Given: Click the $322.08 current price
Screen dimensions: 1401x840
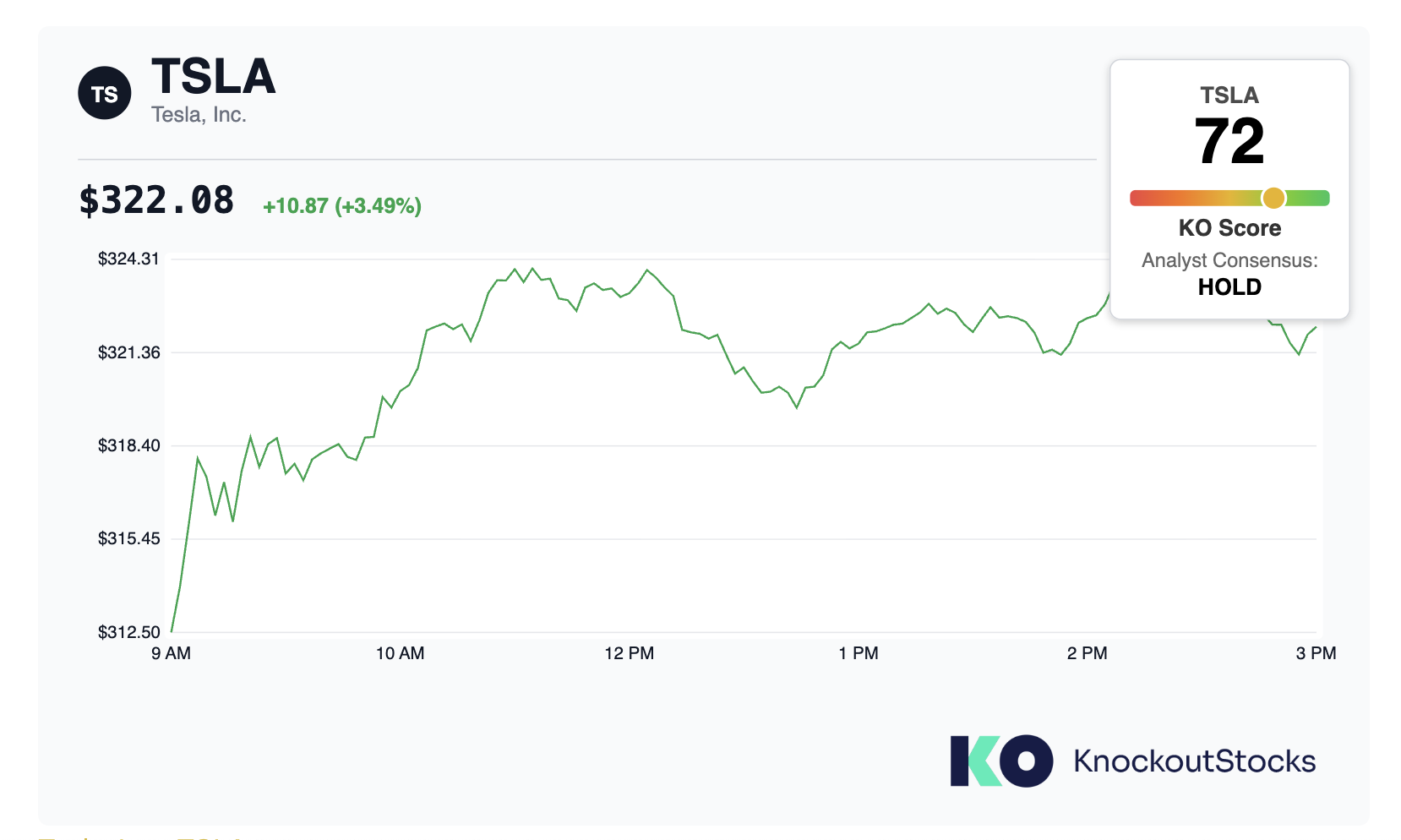Looking at the screenshot, I should click(x=156, y=200).
